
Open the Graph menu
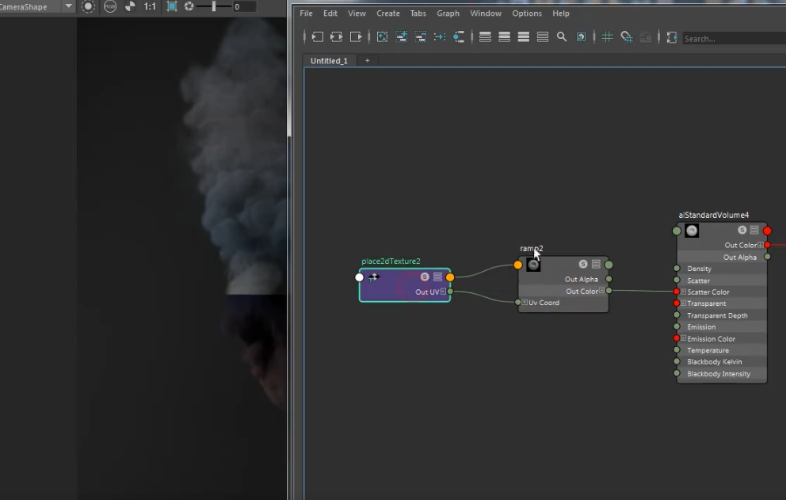[x=448, y=14]
